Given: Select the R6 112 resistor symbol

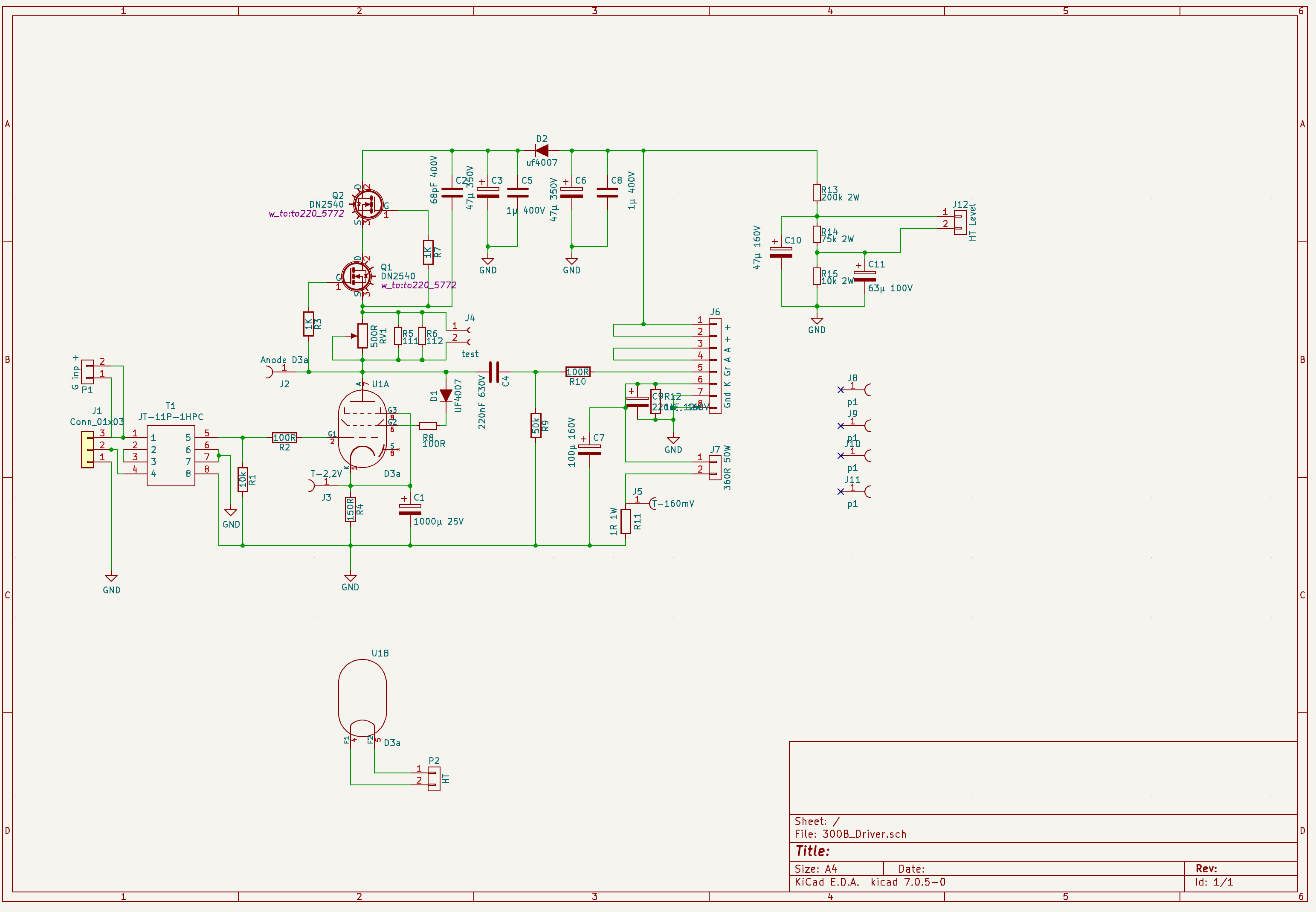Looking at the screenshot, I should (422, 336).
